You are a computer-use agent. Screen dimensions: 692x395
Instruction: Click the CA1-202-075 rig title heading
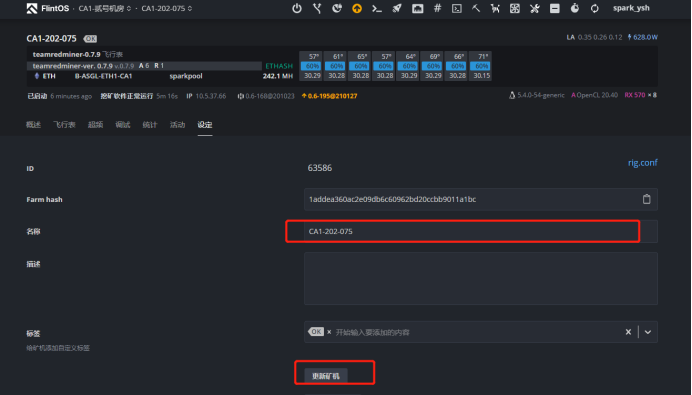[x=51, y=38]
